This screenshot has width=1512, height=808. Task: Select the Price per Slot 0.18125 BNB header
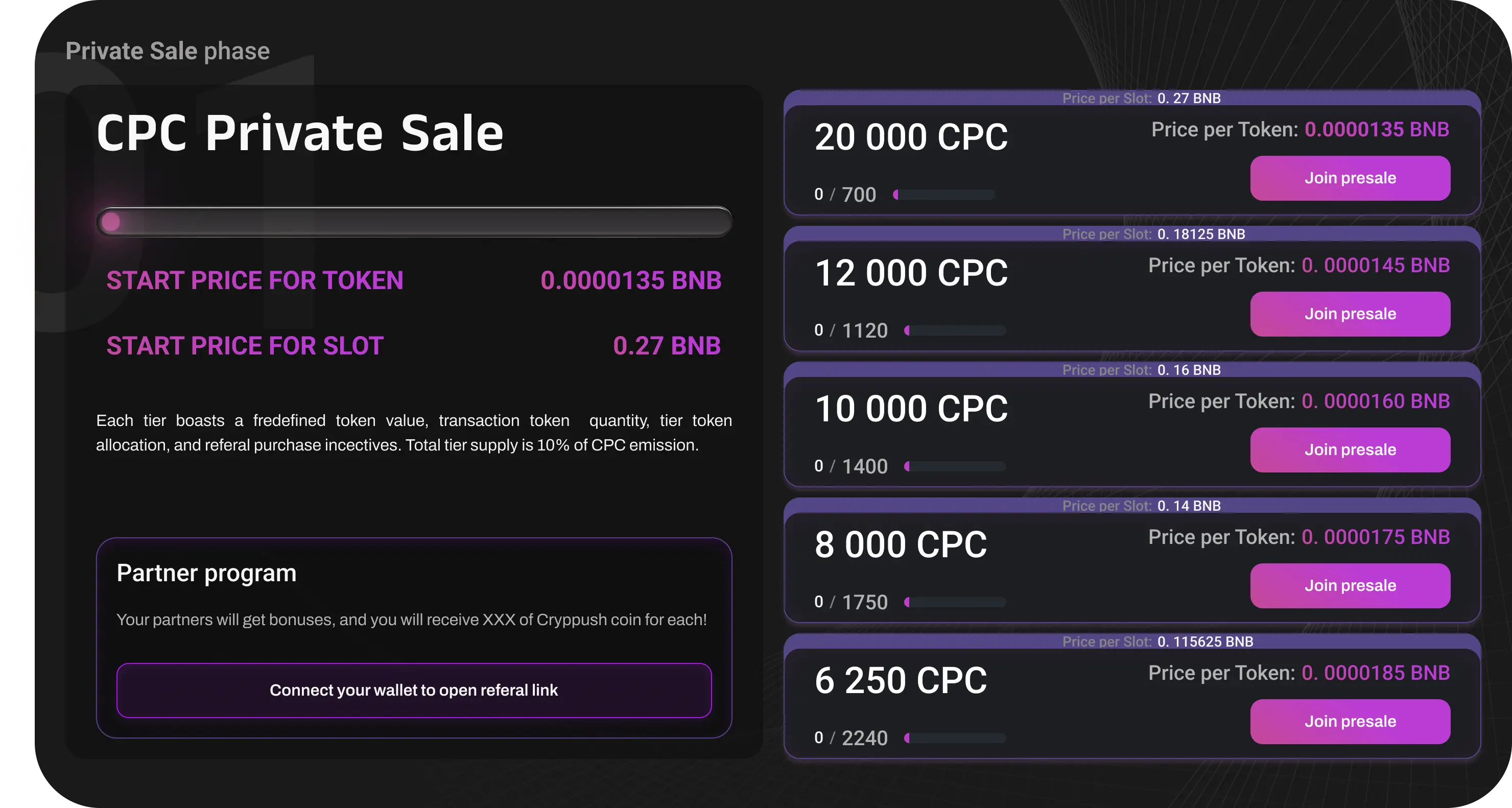(1153, 234)
